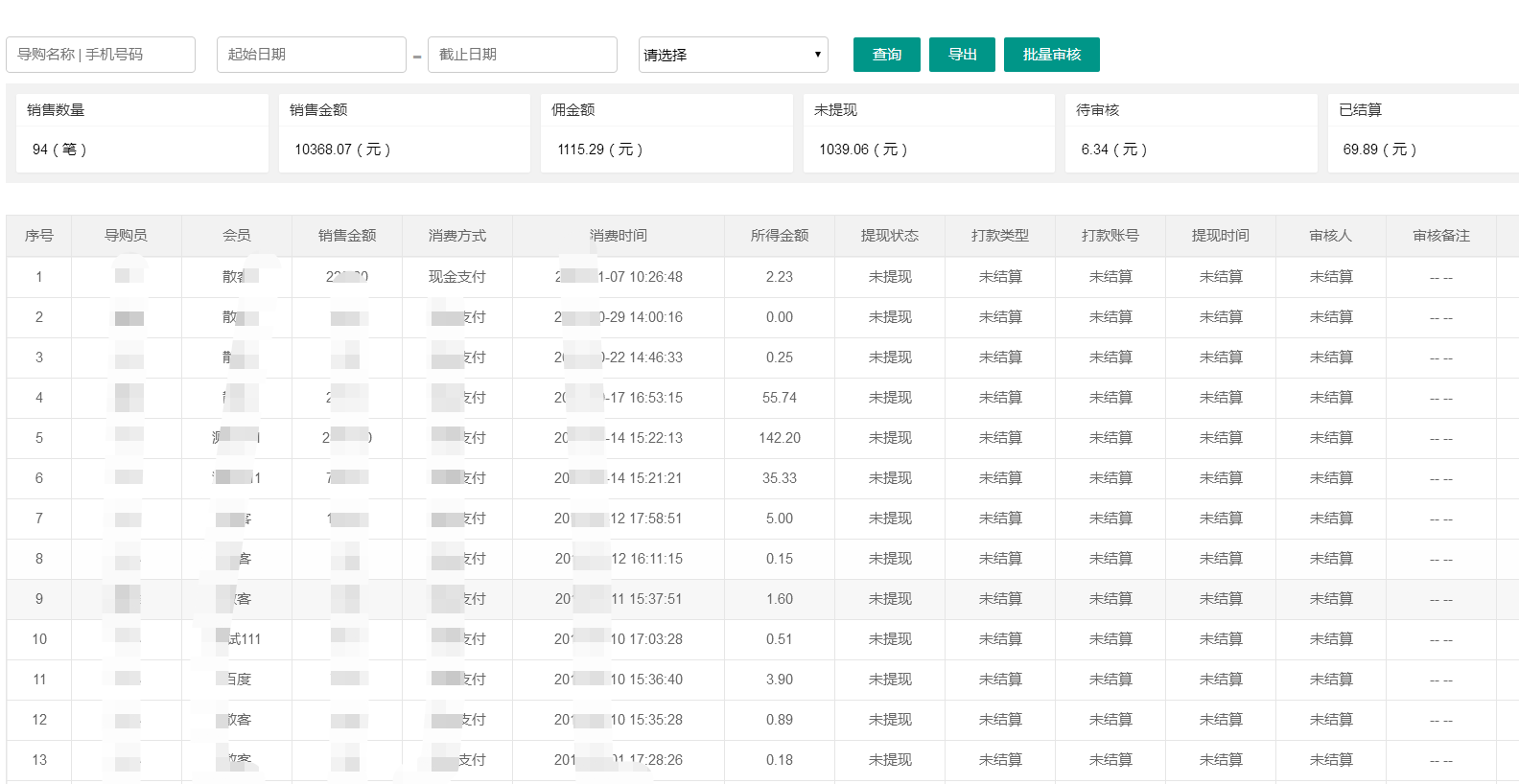Click the 待审核 summary card
Image resolution: width=1519 pixels, height=784 pixels.
pyautogui.click(x=1191, y=132)
